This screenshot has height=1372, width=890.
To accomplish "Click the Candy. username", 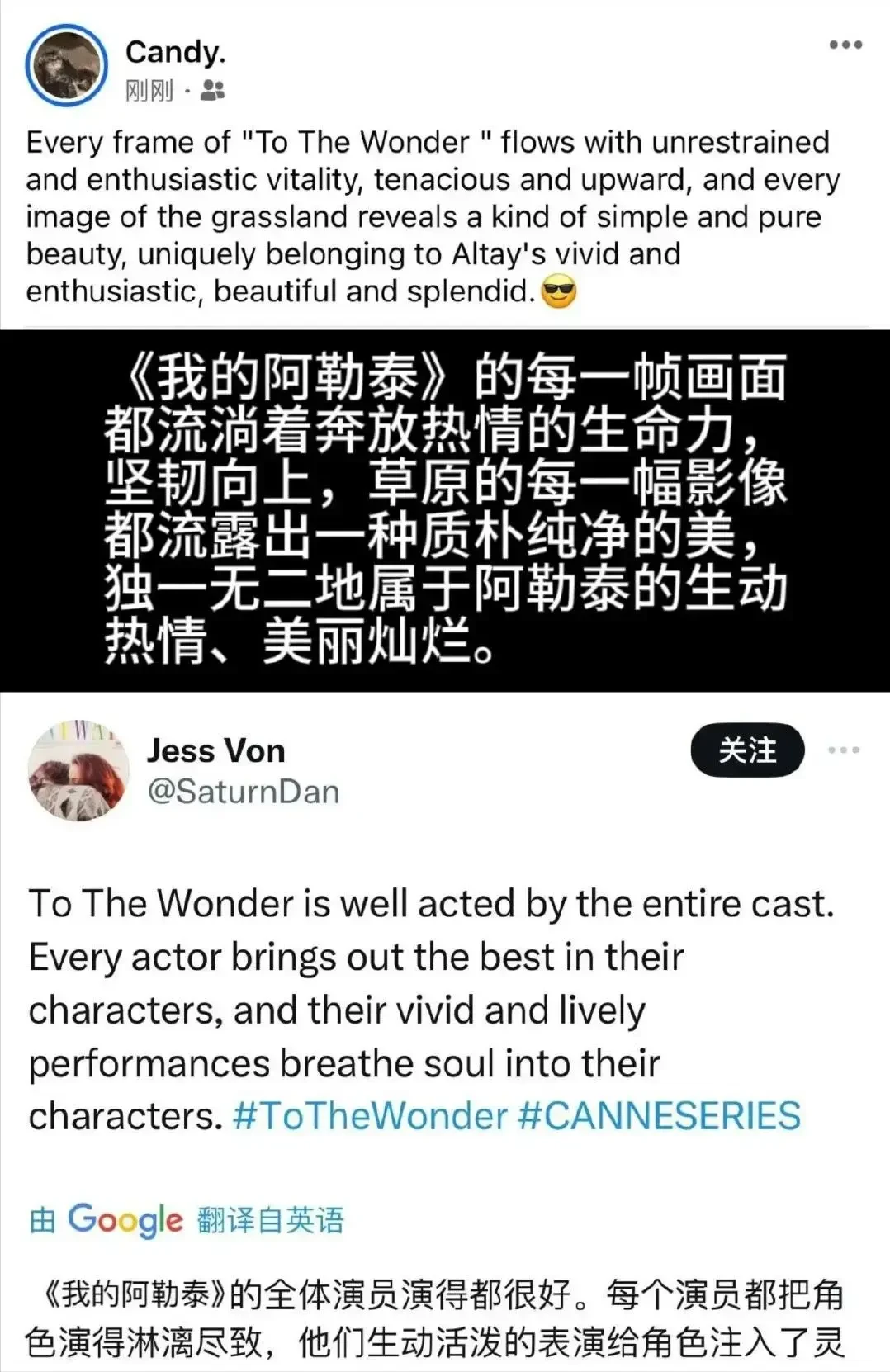I will pyautogui.click(x=175, y=52).
